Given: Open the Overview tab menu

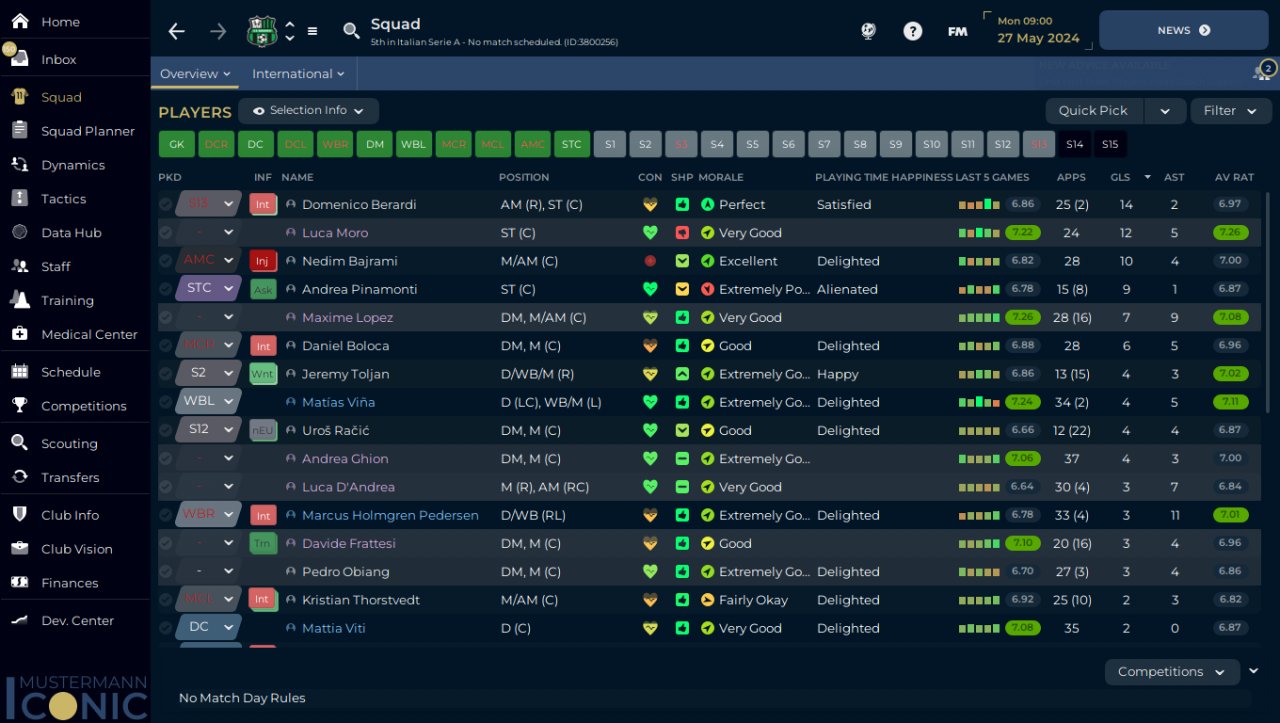Looking at the screenshot, I should click(195, 74).
